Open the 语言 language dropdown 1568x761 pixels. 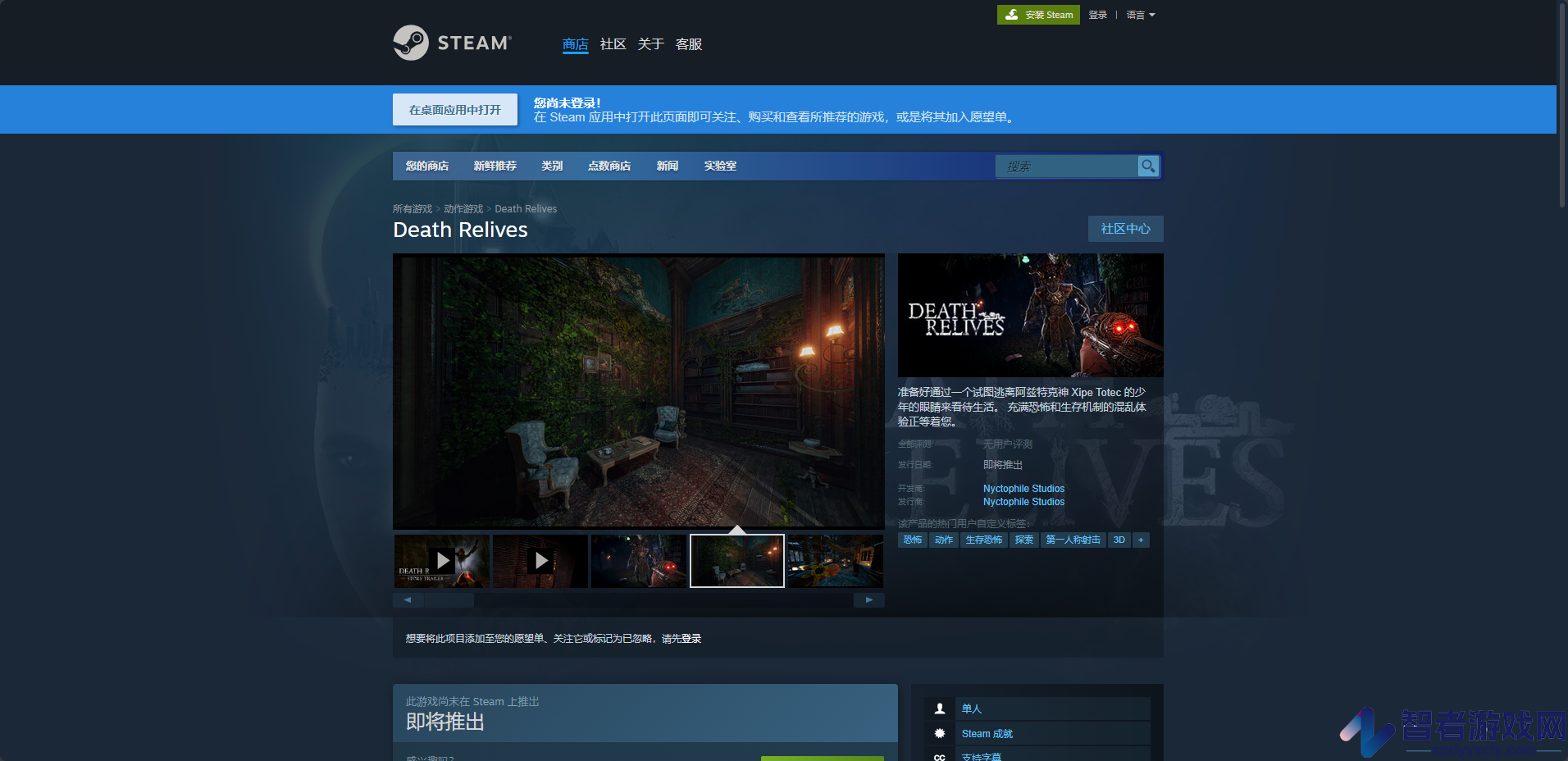click(x=1140, y=15)
